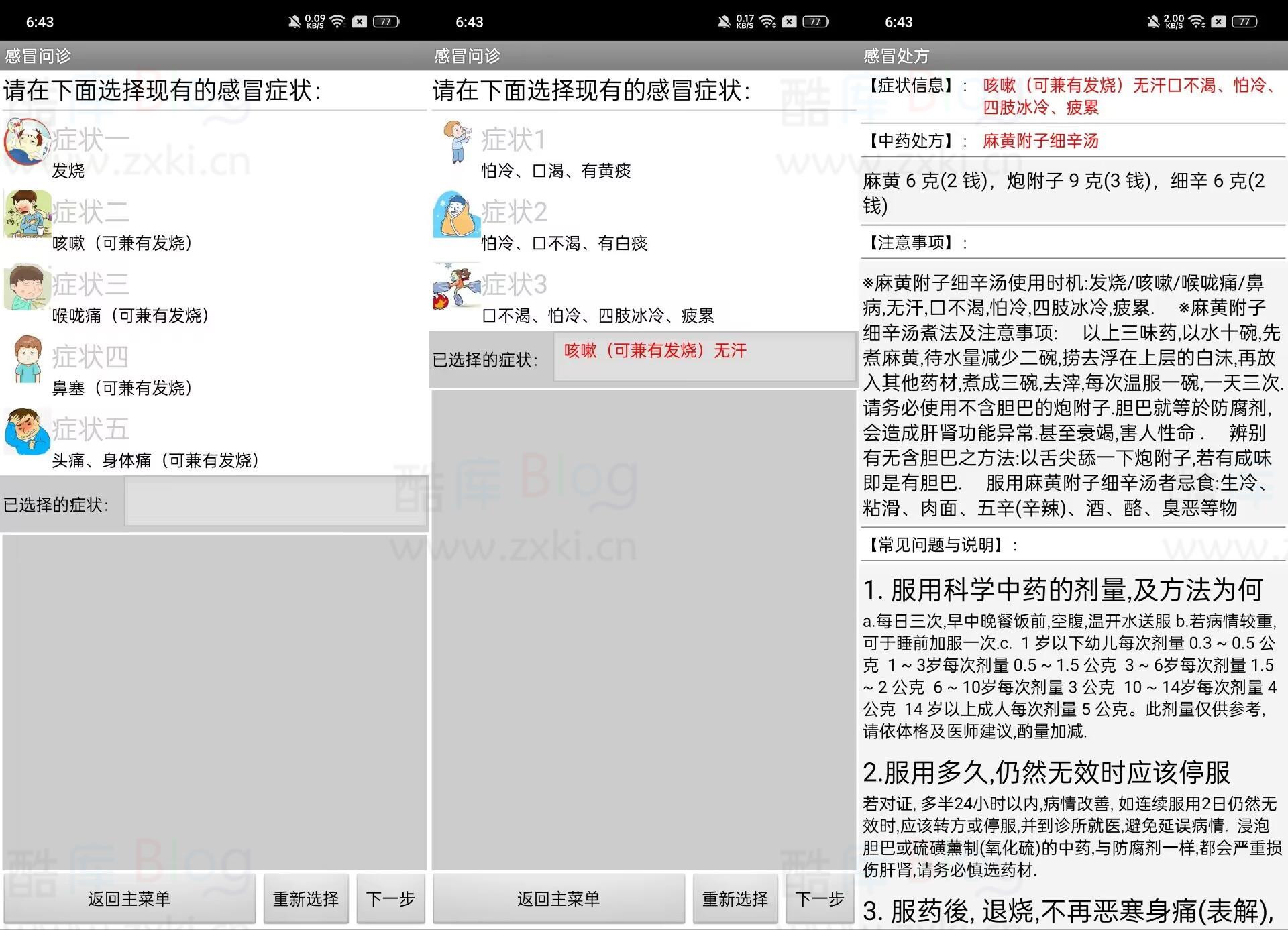Tap the 症状2 blanket-wrapped person icon
Screen dimensions: 1288x930
coord(455,216)
